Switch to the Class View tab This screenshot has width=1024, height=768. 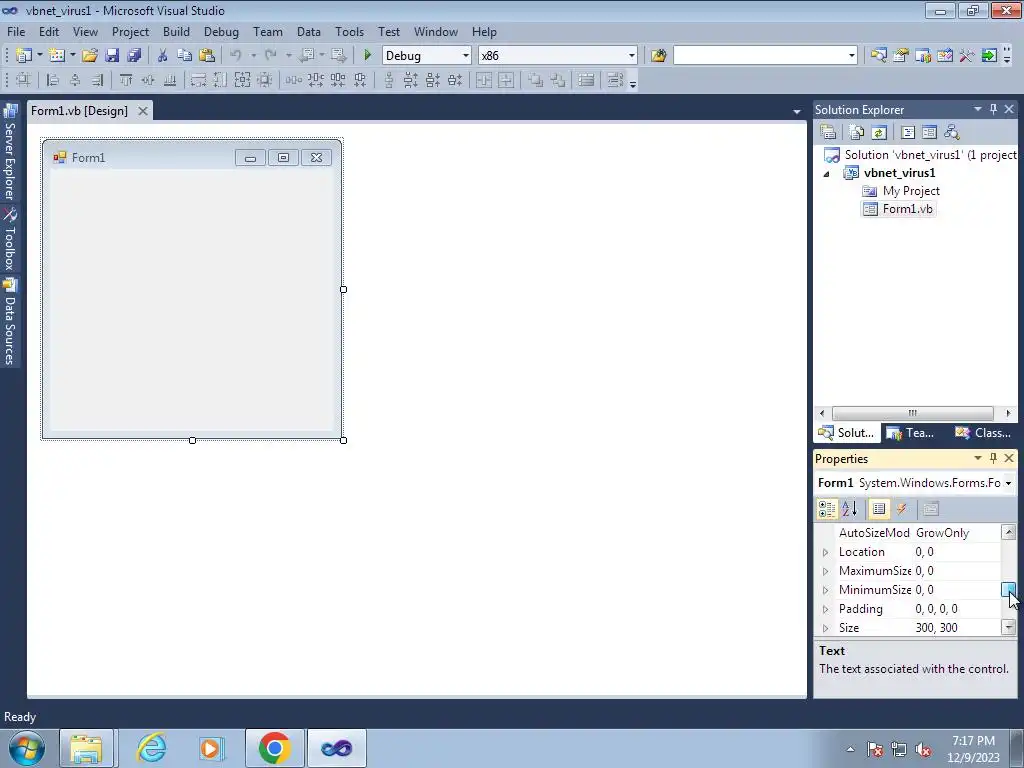point(984,433)
